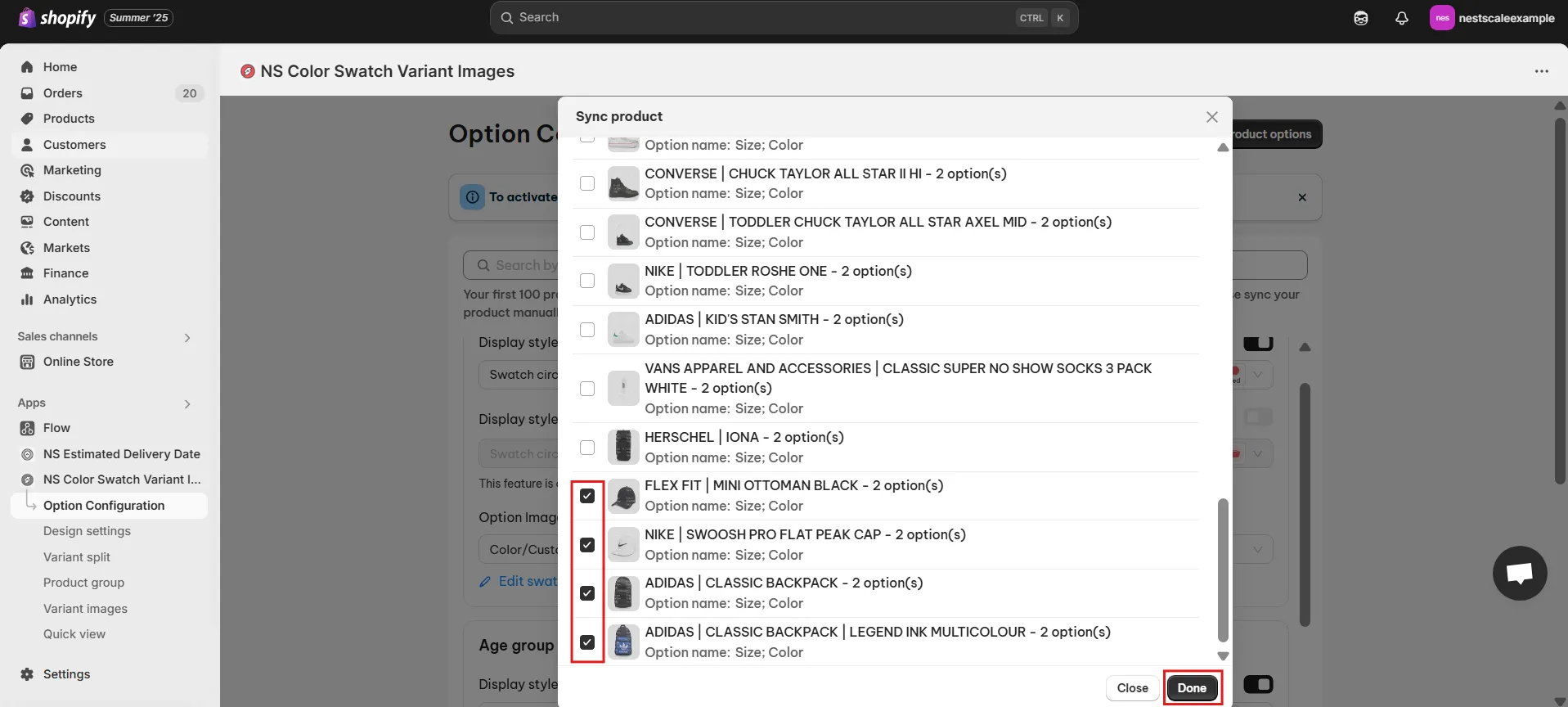Screen dimensions: 1568x707
Task: Check CONVERSE TODDLER CHUCK TAYLOR AXEL MID checkbox
Action: pyautogui.click(x=587, y=232)
